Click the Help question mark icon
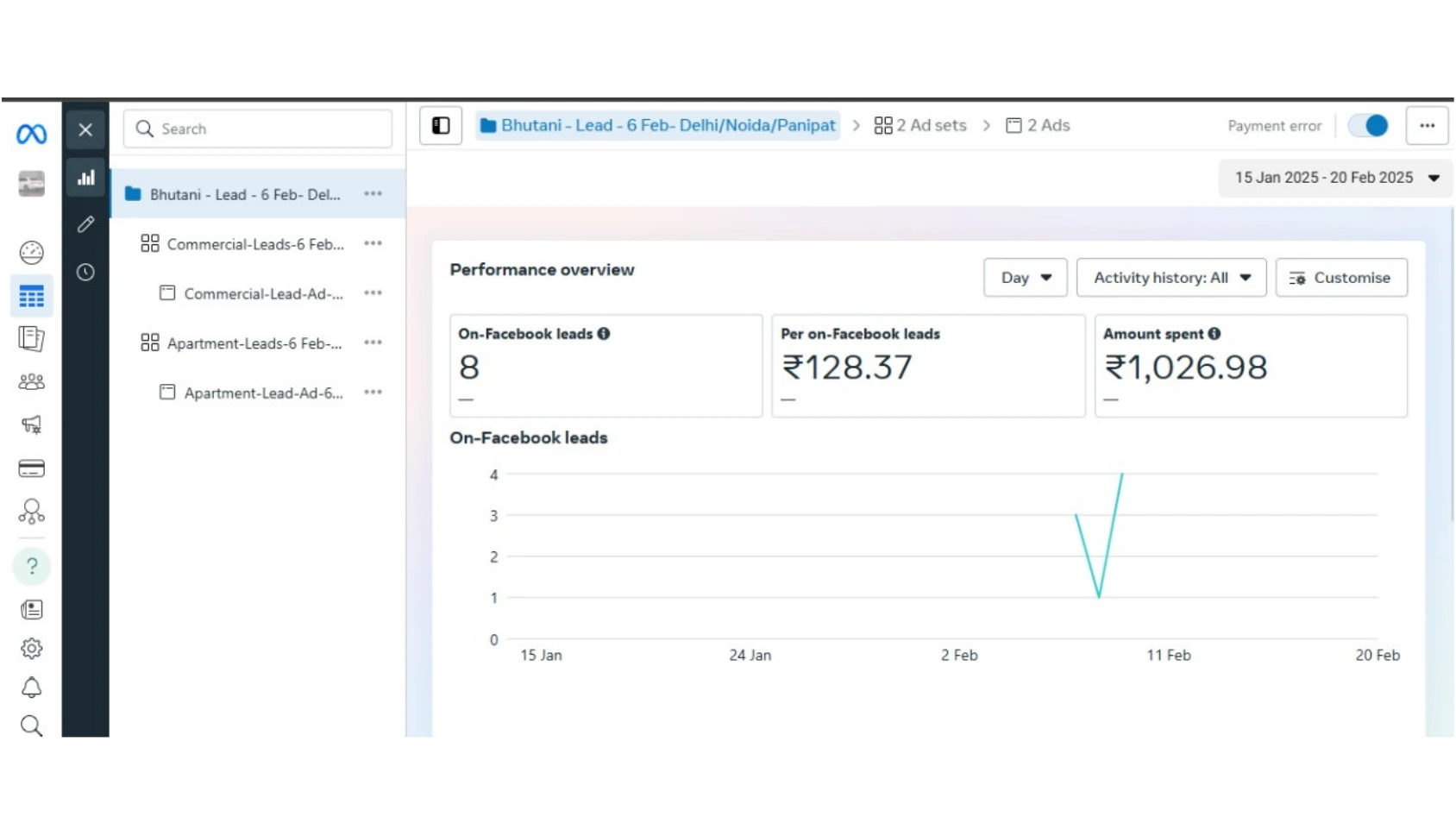Viewport: 1456px width, 836px height. pyautogui.click(x=31, y=566)
